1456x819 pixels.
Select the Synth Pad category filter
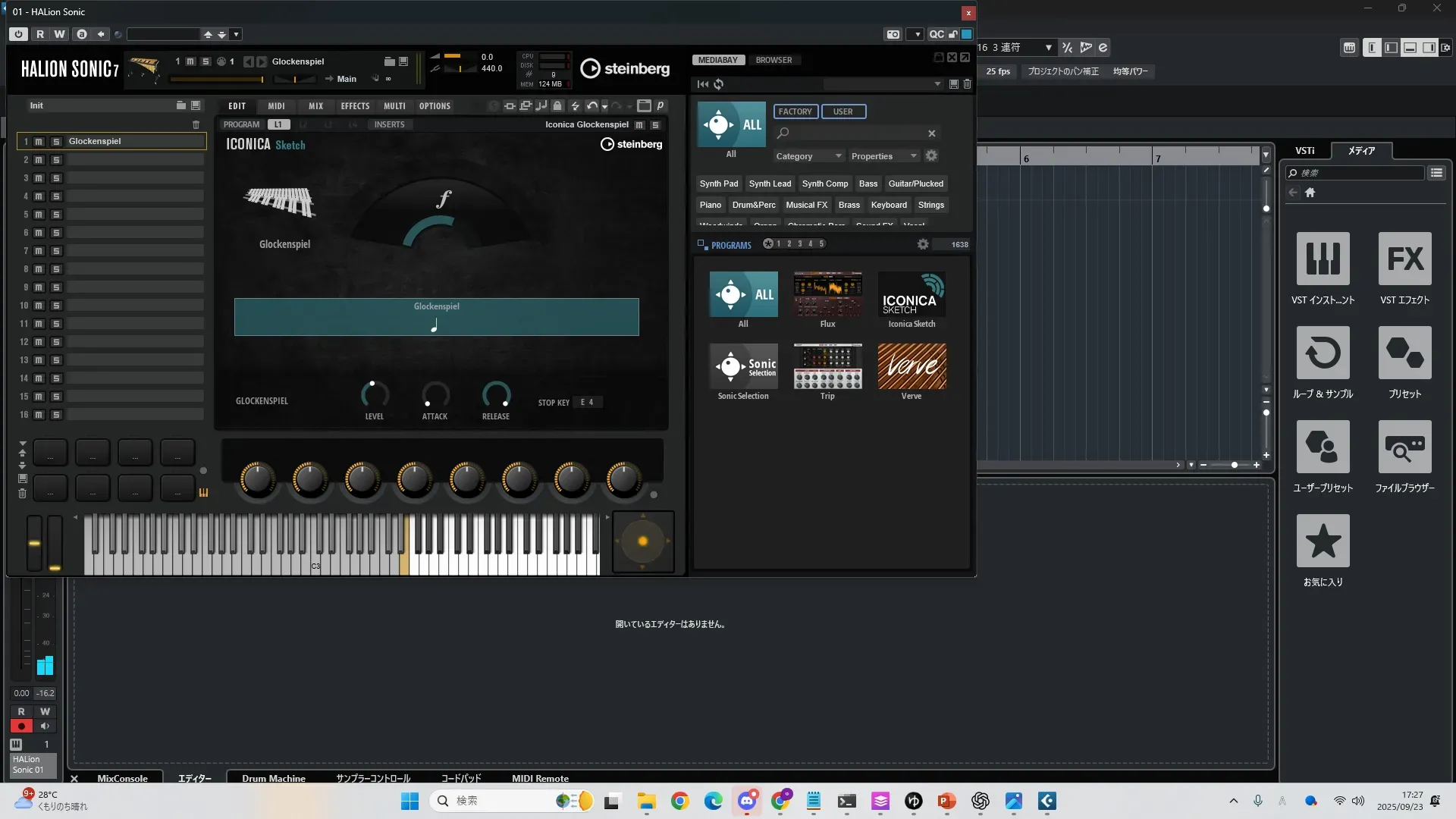718,184
